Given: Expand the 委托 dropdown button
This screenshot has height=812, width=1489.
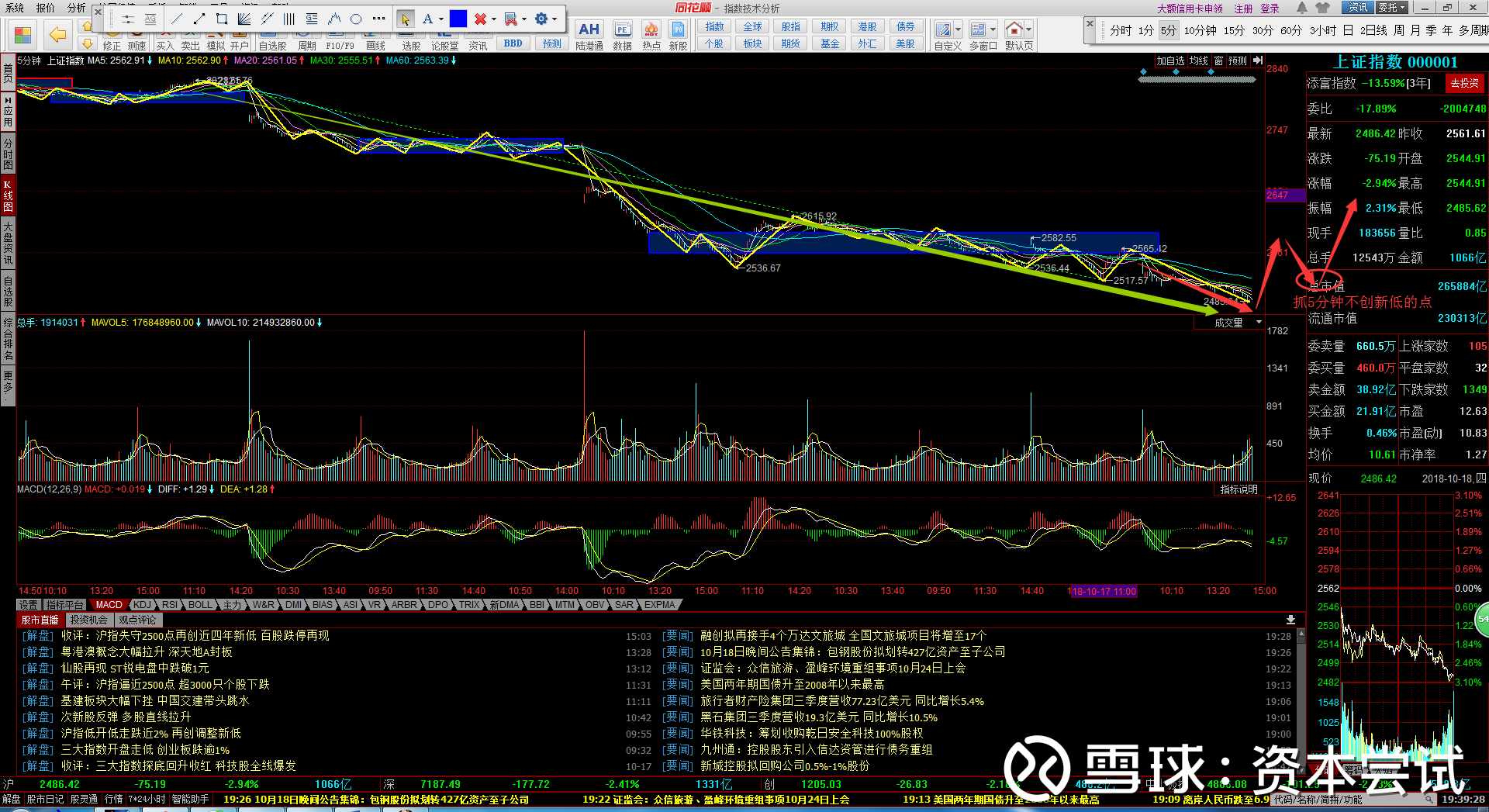Looking at the screenshot, I should (x=1392, y=8).
